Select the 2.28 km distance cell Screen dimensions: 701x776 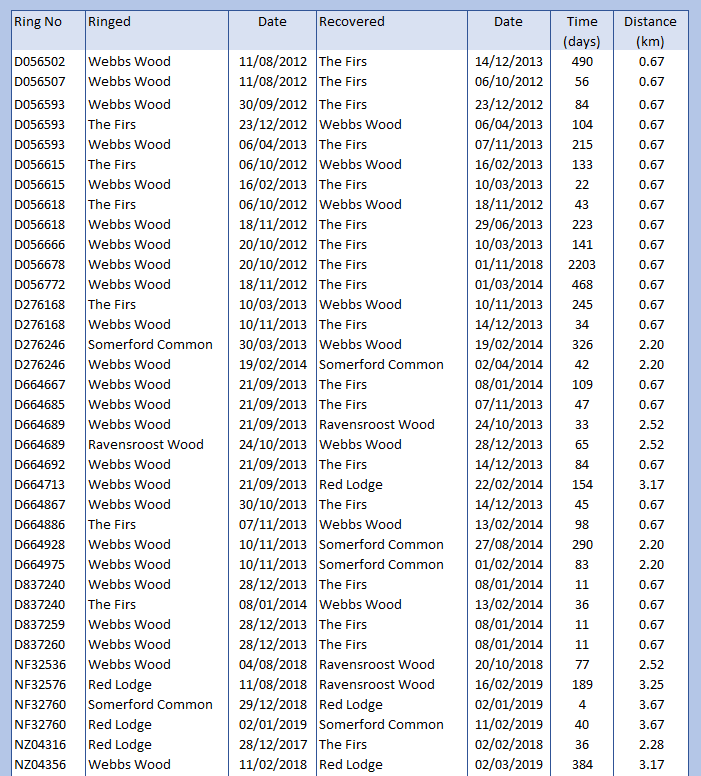tap(651, 745)
